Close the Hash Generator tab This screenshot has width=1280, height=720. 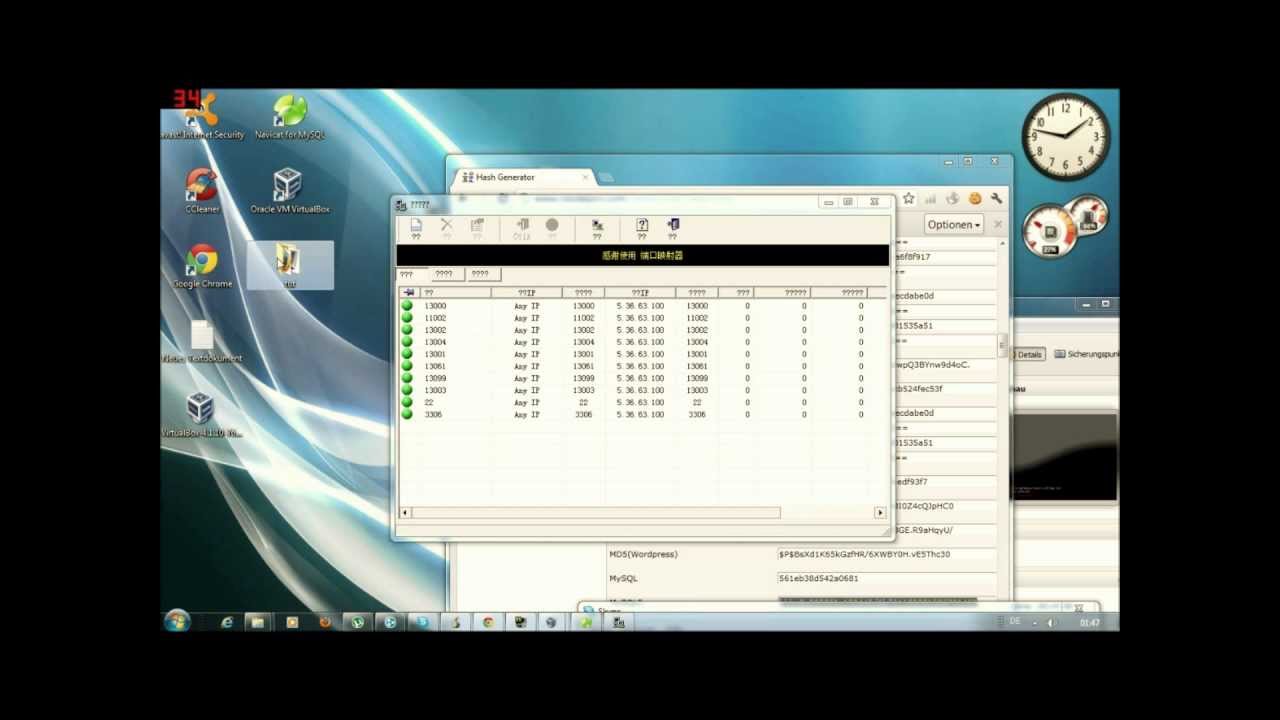click(586, 177)
